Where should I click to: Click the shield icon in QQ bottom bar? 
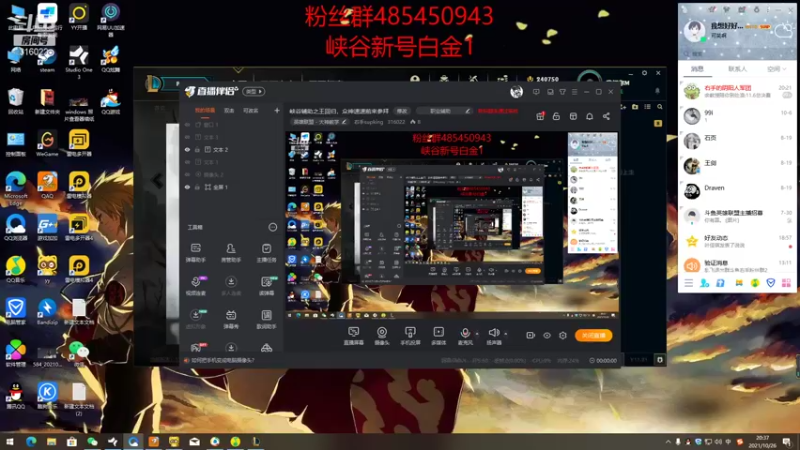coord(770,283)
